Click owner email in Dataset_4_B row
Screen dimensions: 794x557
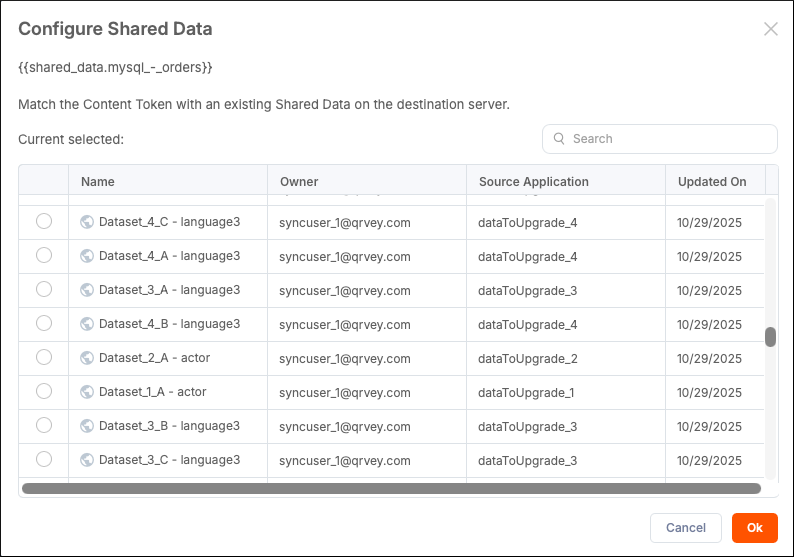coord(345,325)
